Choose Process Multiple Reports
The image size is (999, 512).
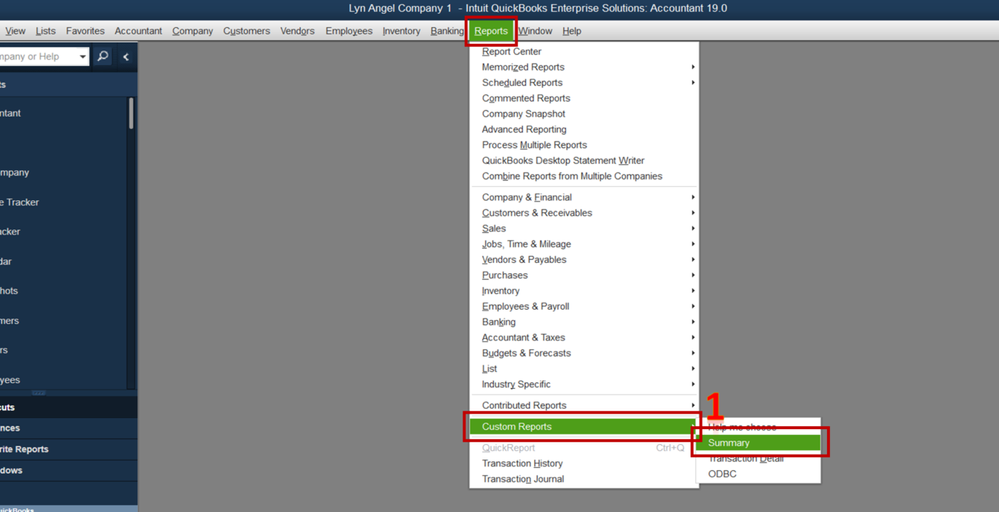tap(584, 145)
